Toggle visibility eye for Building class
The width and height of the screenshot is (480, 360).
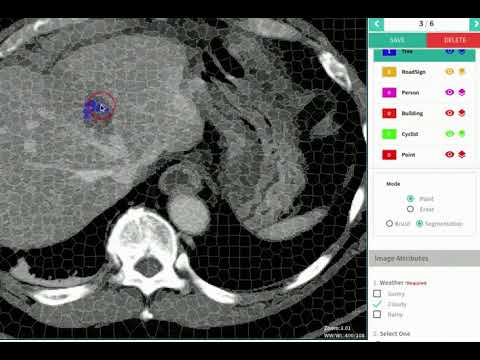tap(450, 113)
